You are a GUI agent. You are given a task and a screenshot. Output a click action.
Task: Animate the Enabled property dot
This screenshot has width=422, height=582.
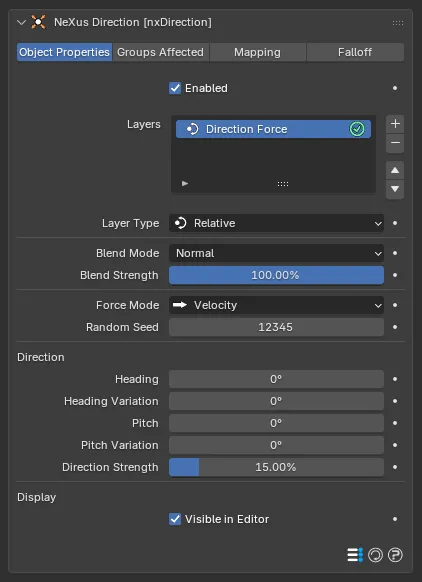pyautogui.click(x=395, y=88)
